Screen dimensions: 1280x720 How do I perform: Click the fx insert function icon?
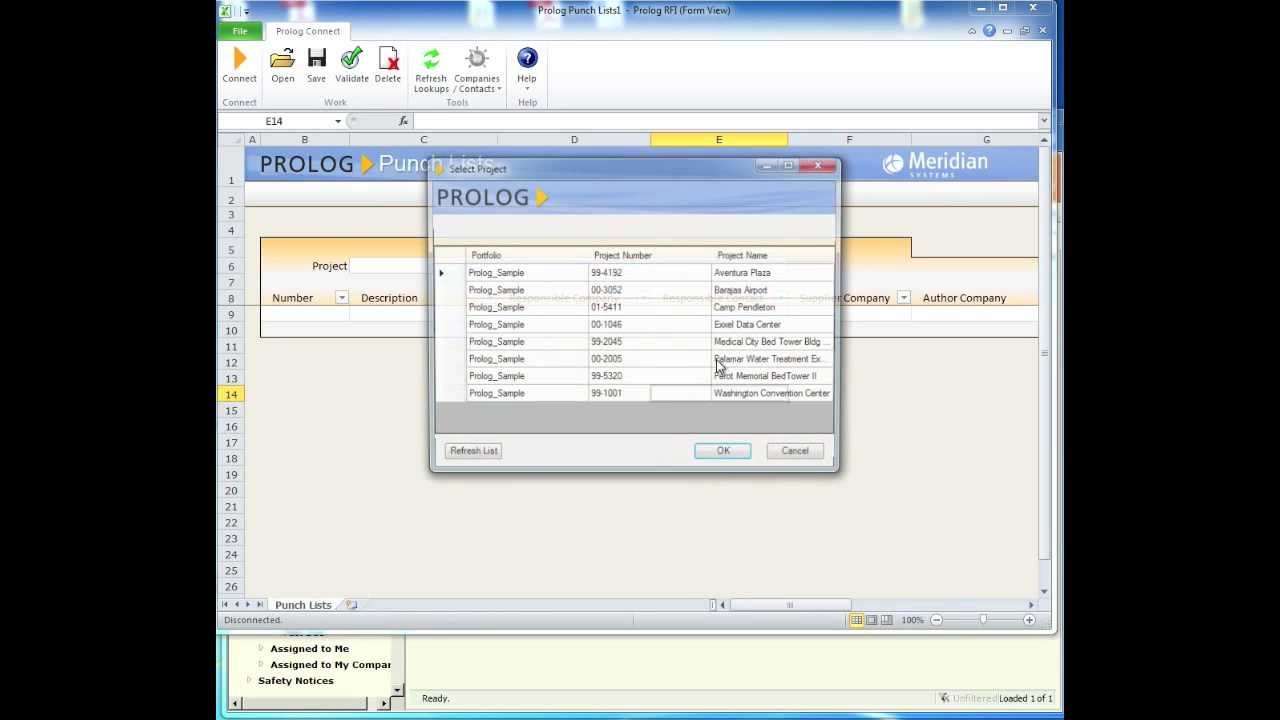coord(403,121)
